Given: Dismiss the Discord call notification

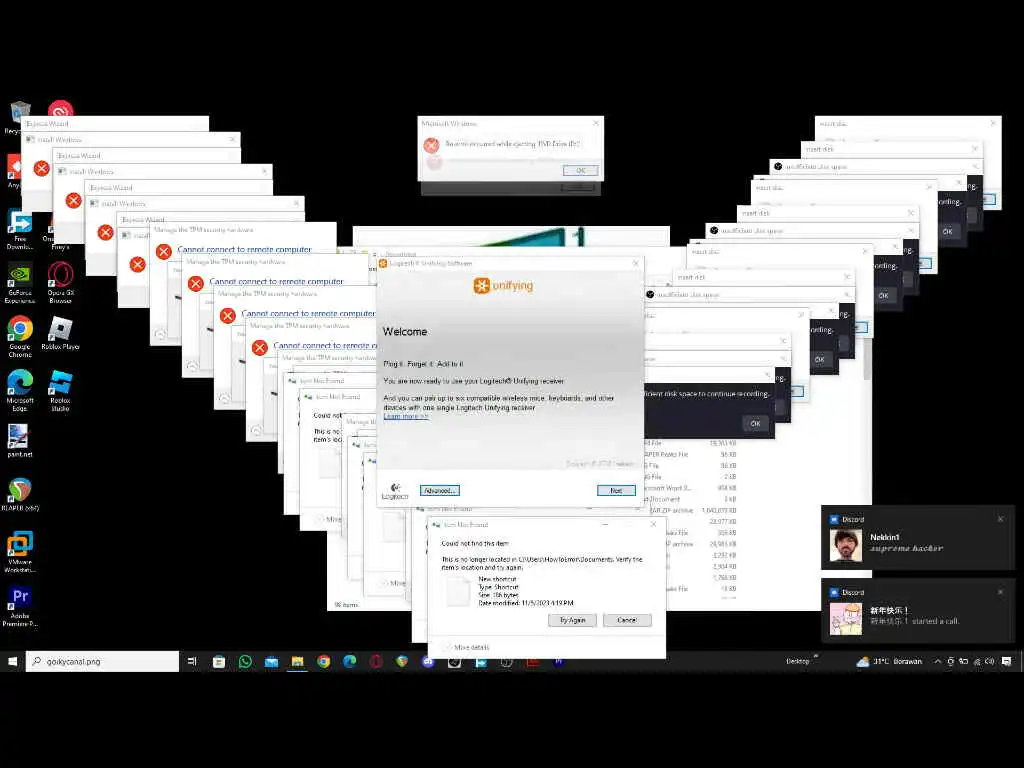Looking at the screenshot, I should point(1000,592).
